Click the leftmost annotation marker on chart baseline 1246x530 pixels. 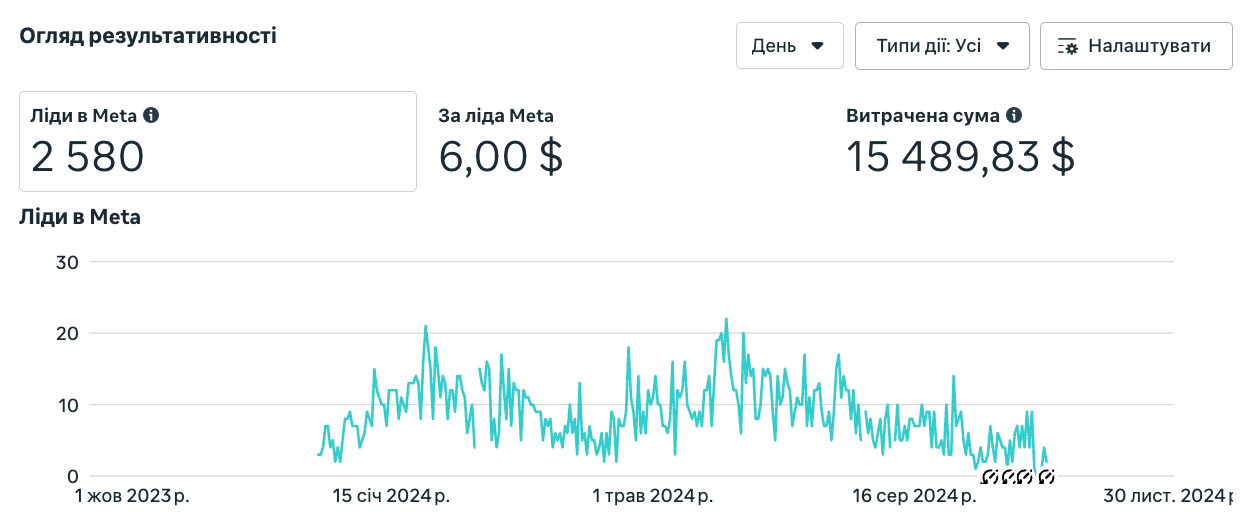[x=990, y=477]
